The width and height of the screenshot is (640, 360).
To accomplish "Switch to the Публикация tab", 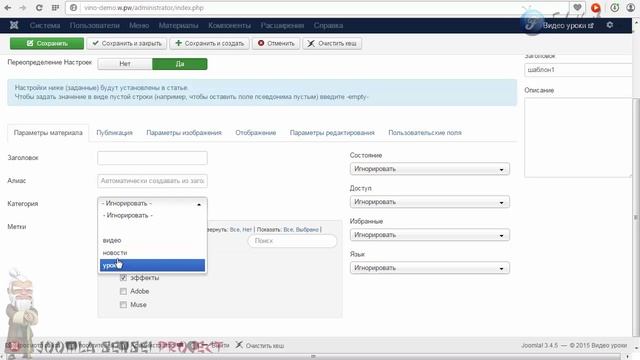I will tap(114, 133).
